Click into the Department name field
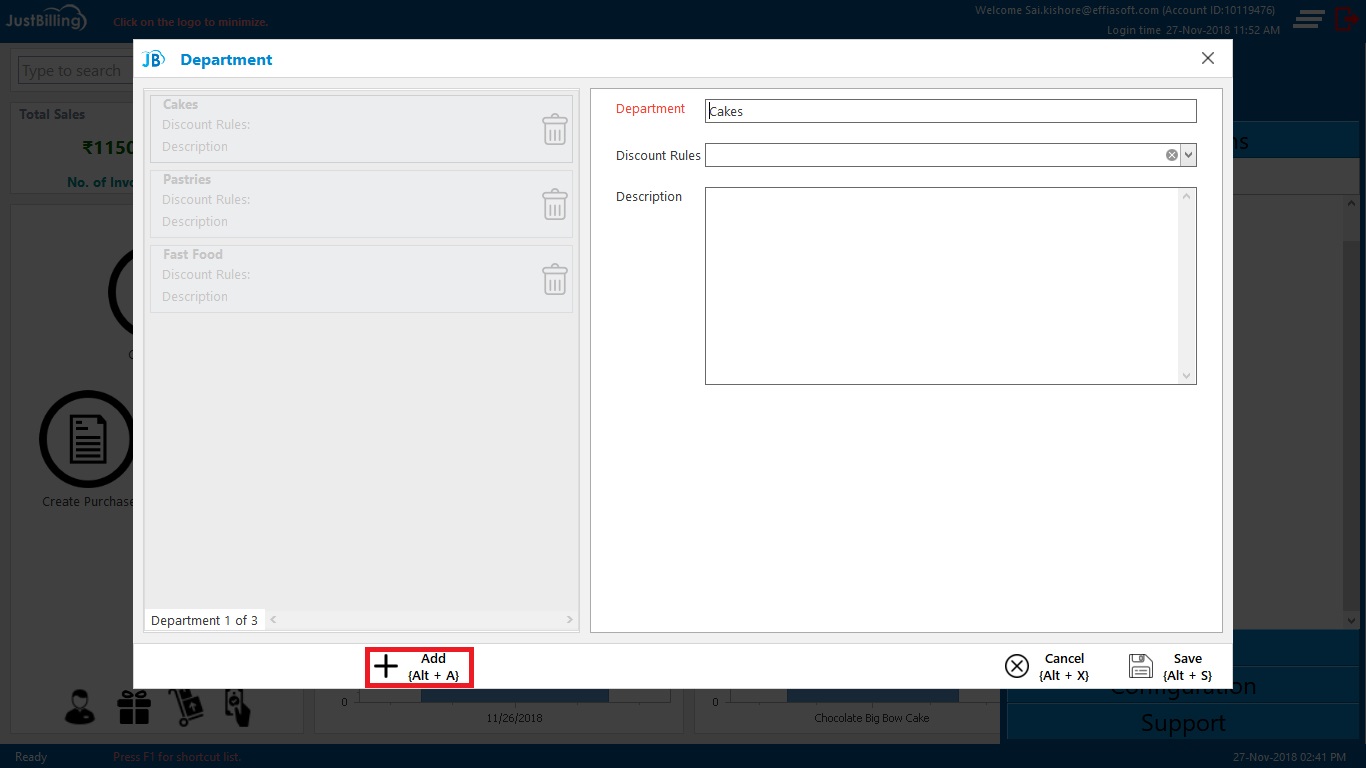 pyautogui.click(x=950, y=111)
